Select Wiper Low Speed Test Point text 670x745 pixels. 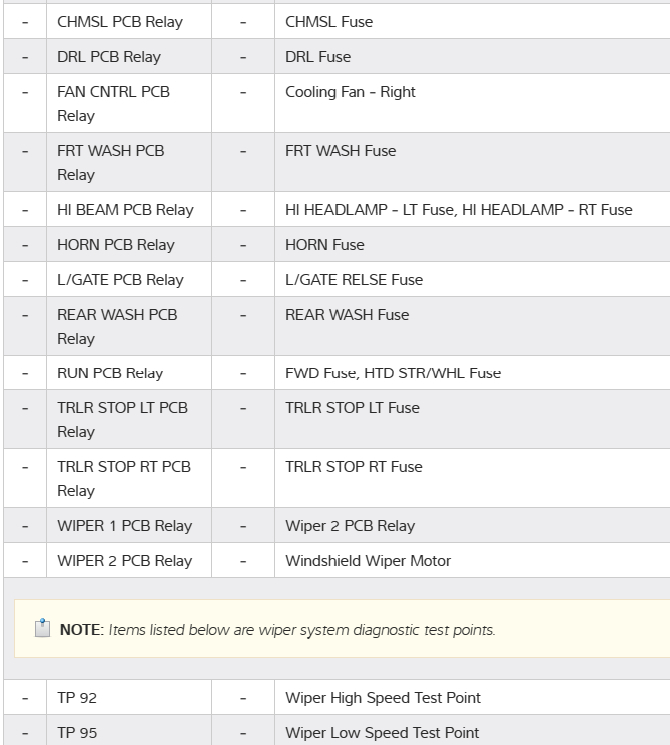pos(382,733)
